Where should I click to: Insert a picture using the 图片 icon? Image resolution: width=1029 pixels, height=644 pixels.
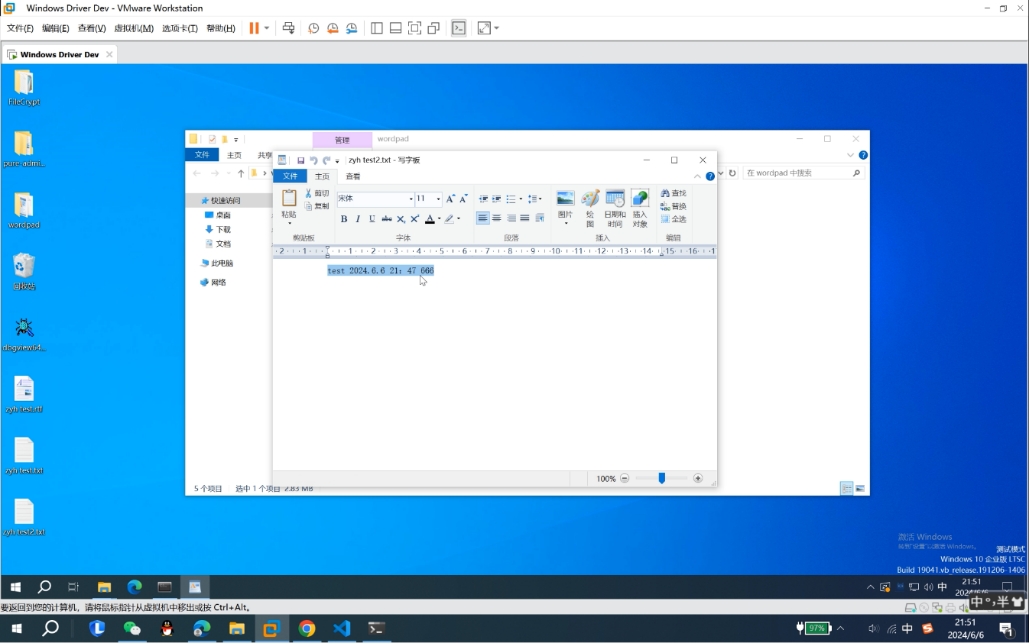tap(565, 201)
